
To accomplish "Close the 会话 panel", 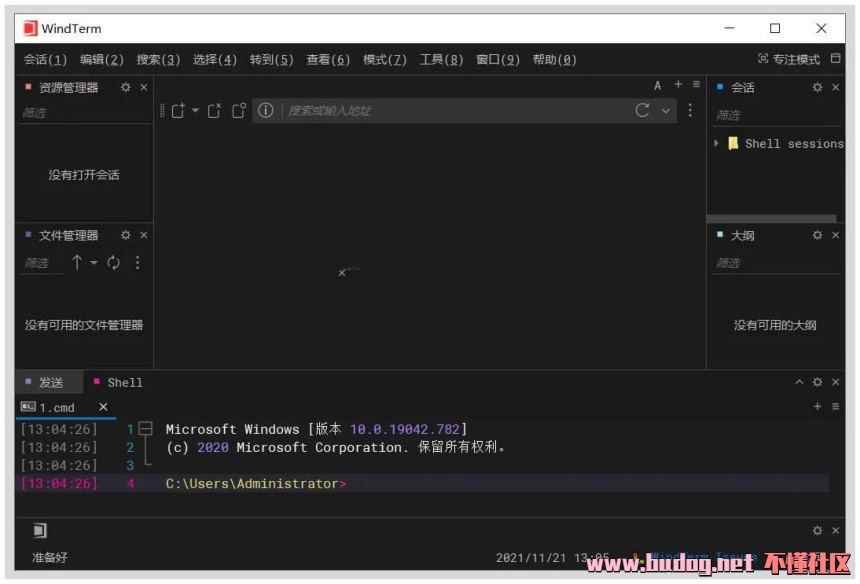I will click(835, 87).
